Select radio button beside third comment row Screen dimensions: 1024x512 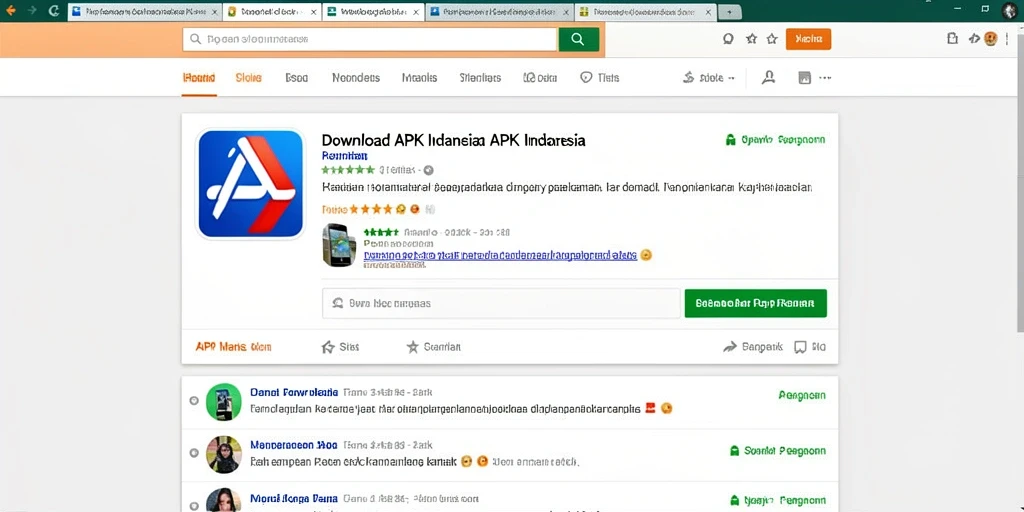[194, 505]
